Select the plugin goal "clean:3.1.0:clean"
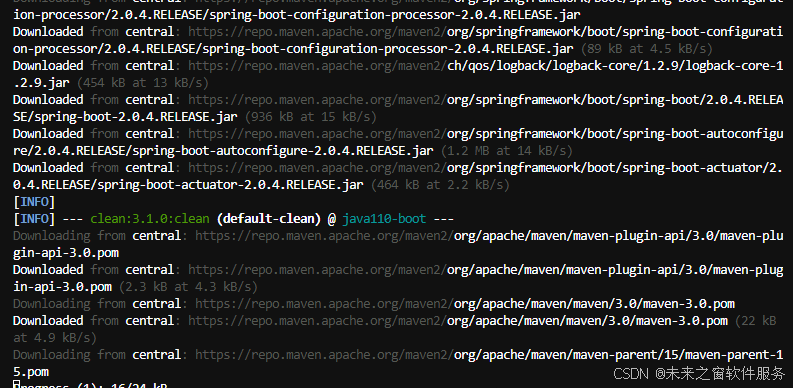Viewport: 793px width, 388px height. [x=150, y=219]
